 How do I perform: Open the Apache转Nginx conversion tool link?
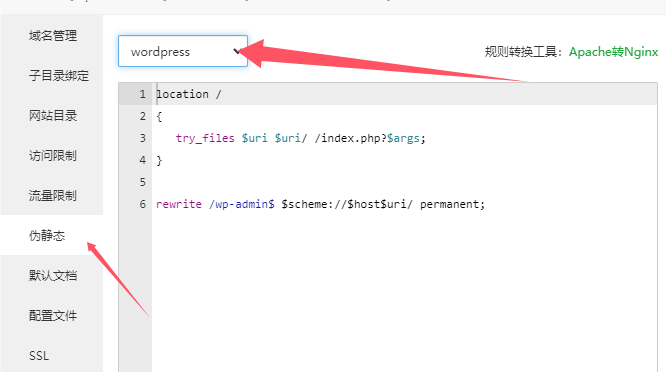click(613, 52)
